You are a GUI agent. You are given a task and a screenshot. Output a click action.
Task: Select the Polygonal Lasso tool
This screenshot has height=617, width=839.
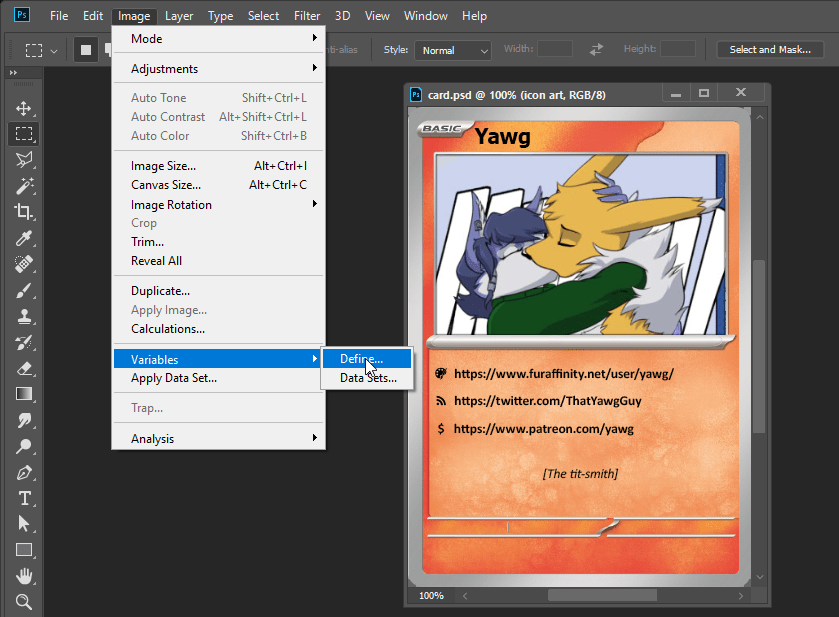coord(24,160)
